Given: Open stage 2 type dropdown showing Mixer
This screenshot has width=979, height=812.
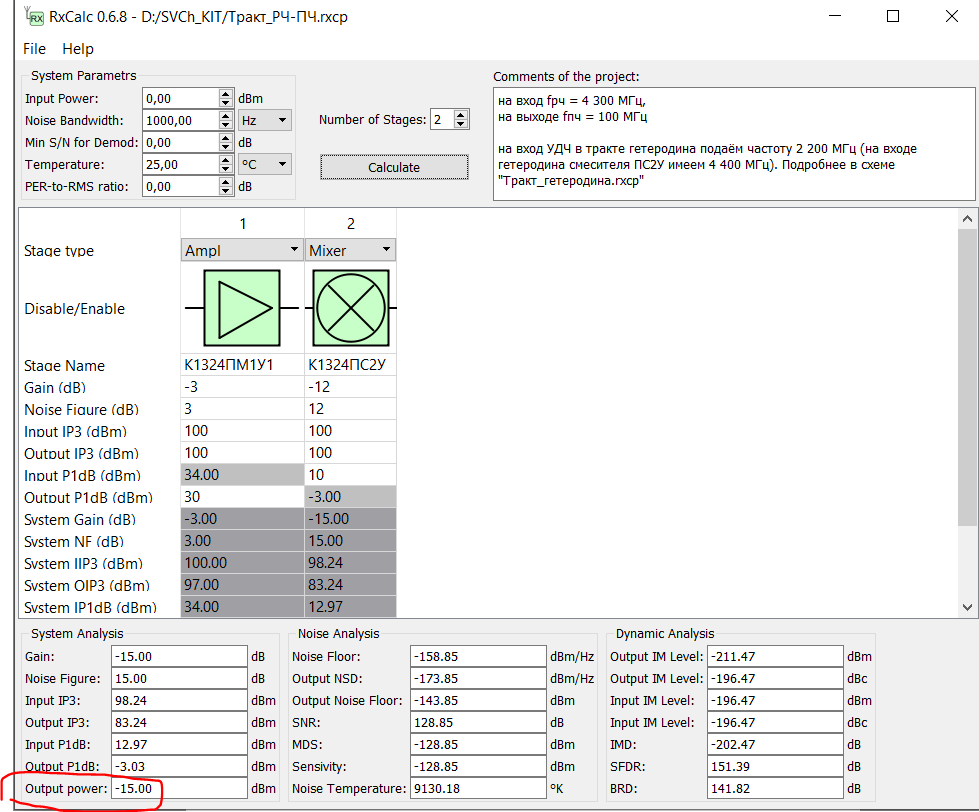Looking at the screenshot, I should pos(351,250).
